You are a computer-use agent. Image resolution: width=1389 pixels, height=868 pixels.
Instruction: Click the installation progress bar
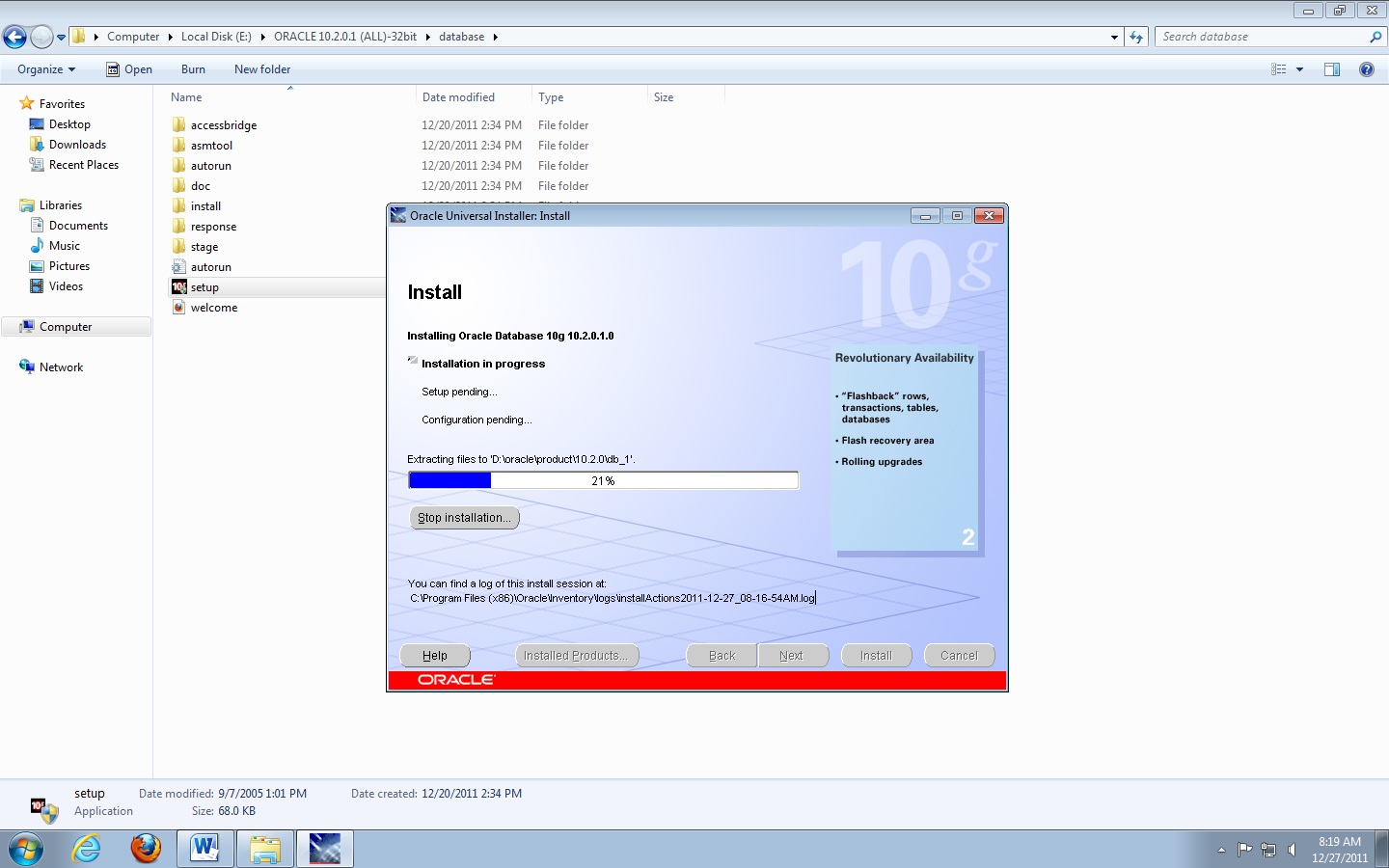(x=604, y=480)
